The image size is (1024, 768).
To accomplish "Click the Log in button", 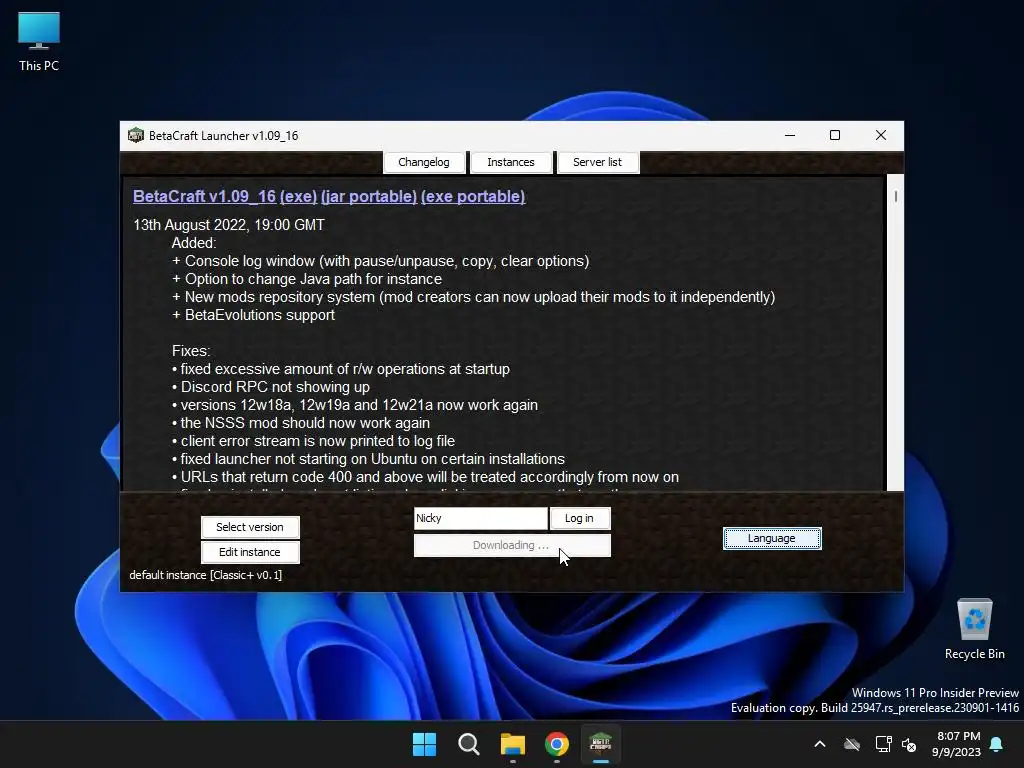I will tap(579, 518).
